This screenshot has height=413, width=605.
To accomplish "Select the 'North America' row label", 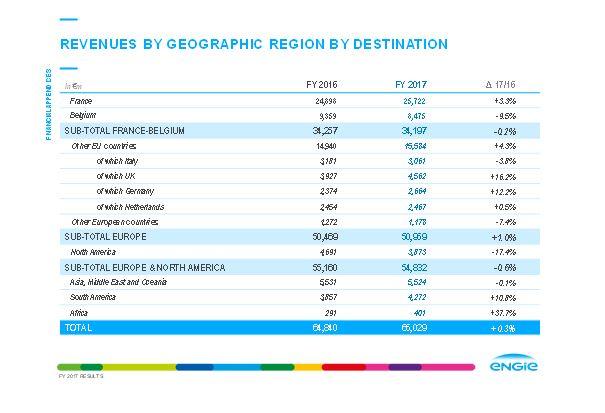I will (93, 252).
